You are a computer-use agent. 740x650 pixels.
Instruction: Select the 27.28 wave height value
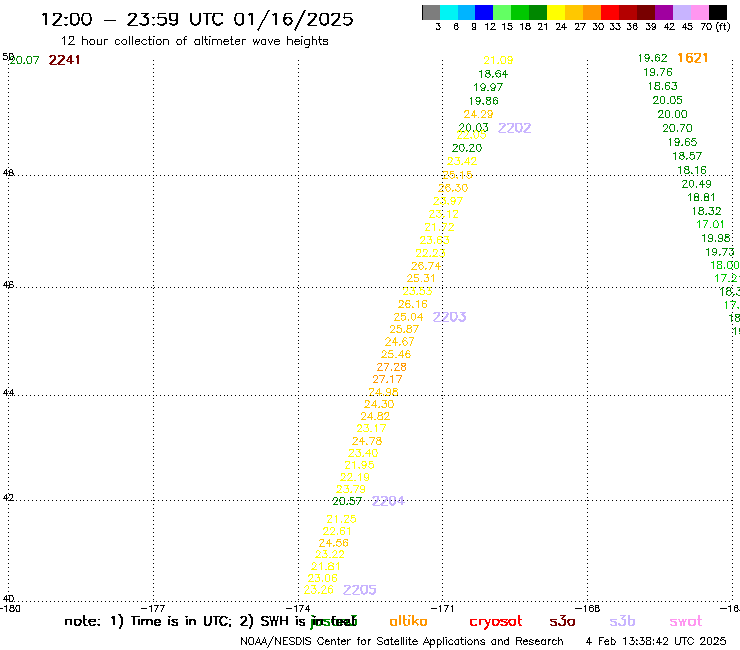coord(391,367)
